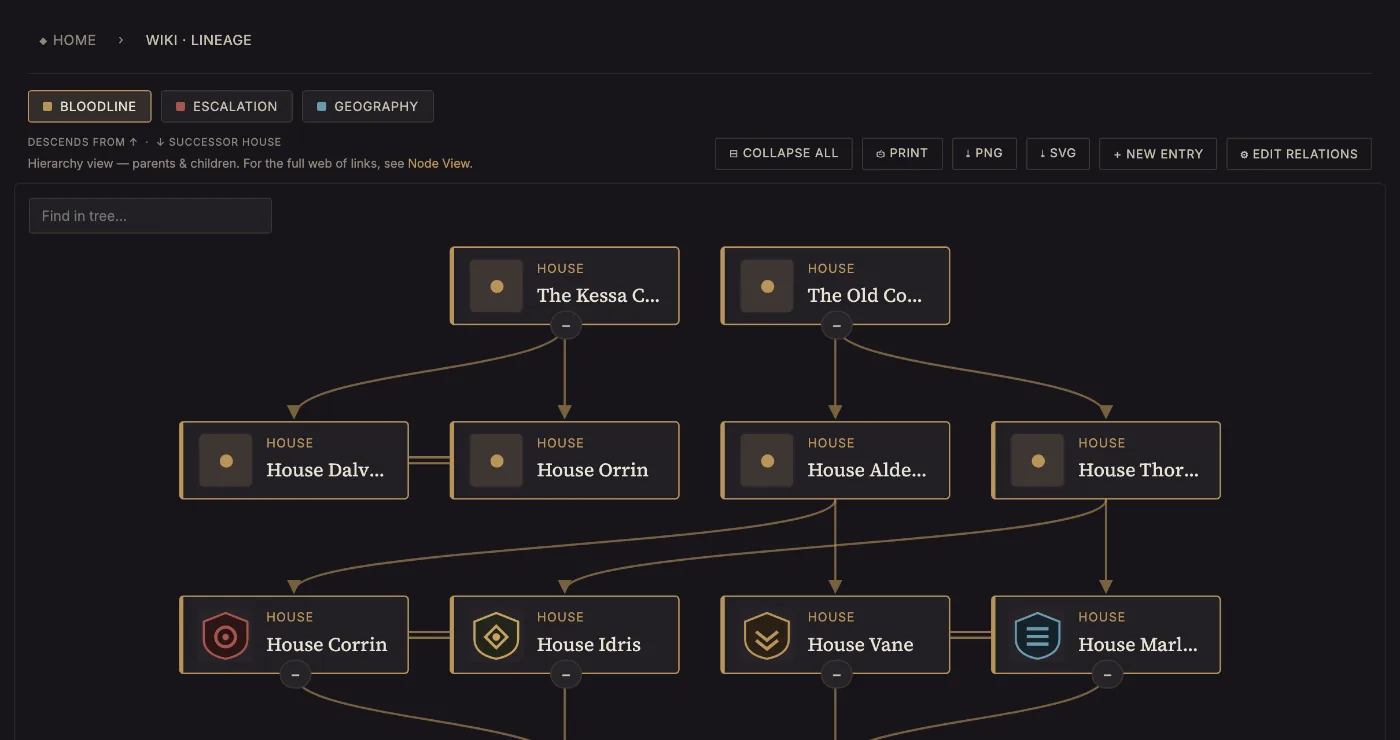The image size is (1400, 740).
Task: Export the tree as PNG
Action: tap(985, 154)
